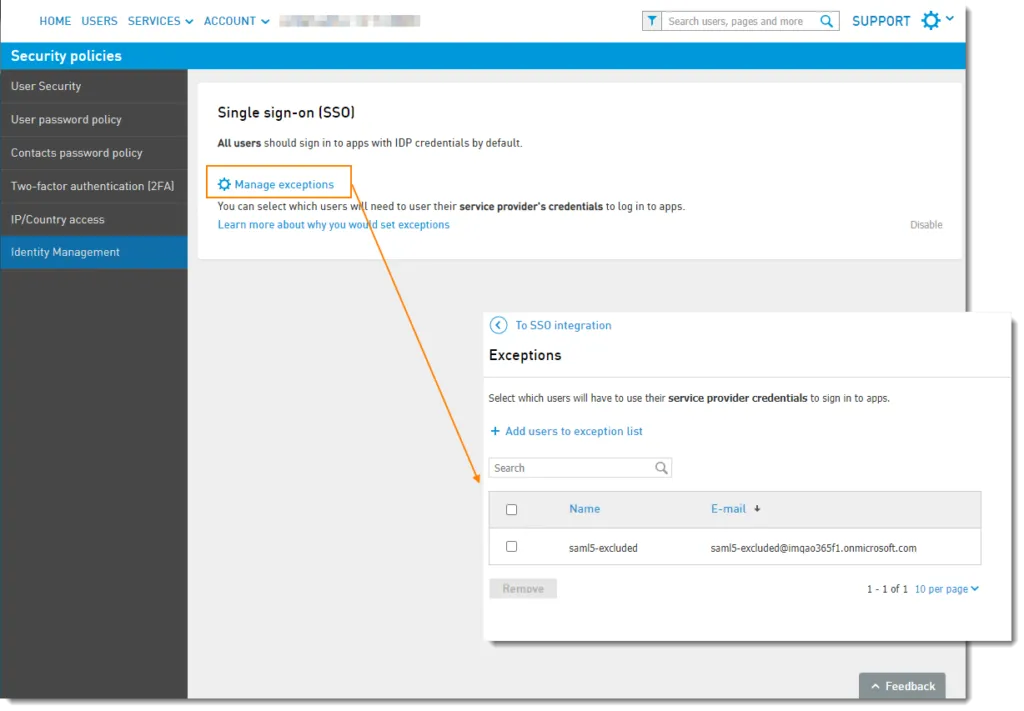Open Two-factor authentication (2FA) in sidebar
Viewport: 1024px width, 711px height.
click(x=94, y=186)
